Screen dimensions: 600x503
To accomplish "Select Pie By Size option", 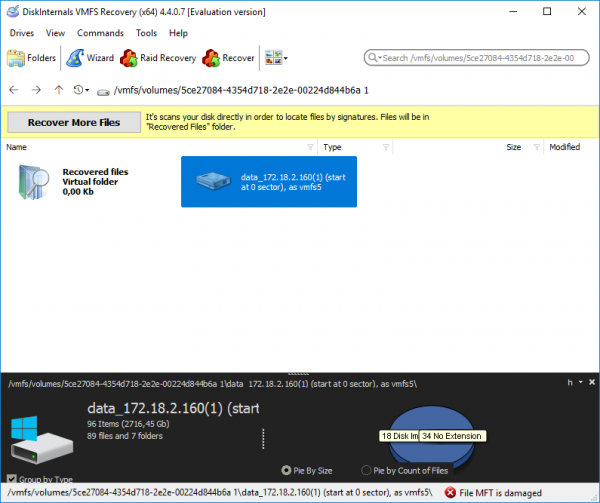I will pos(288,470).
